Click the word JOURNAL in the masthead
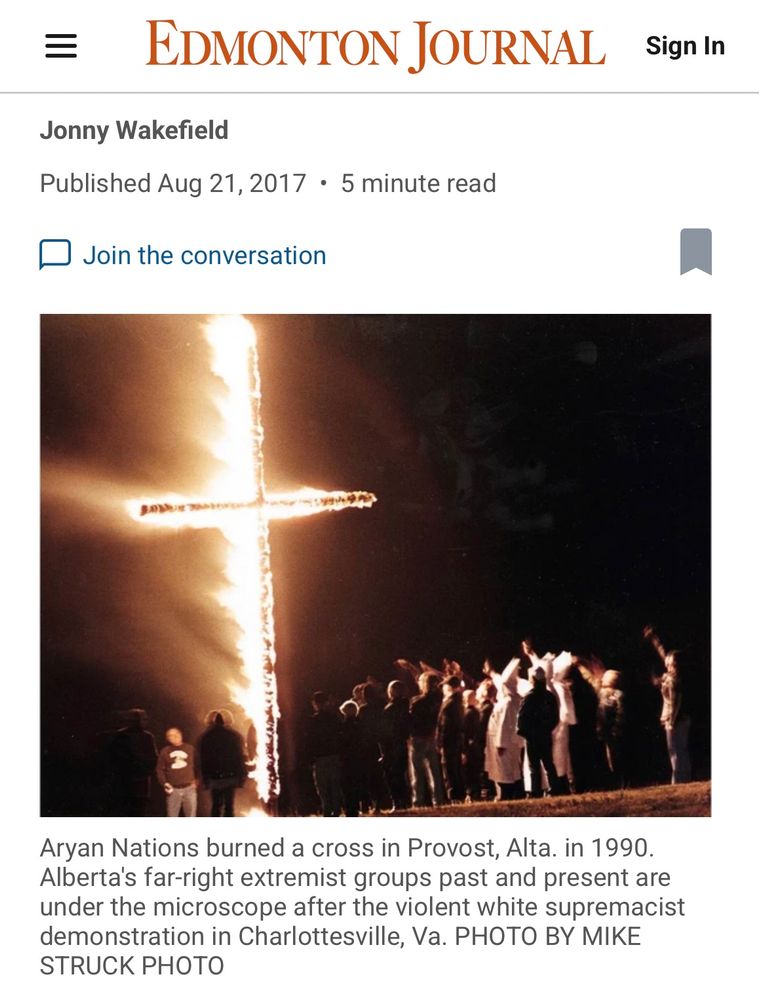 [x=507, y=47]
